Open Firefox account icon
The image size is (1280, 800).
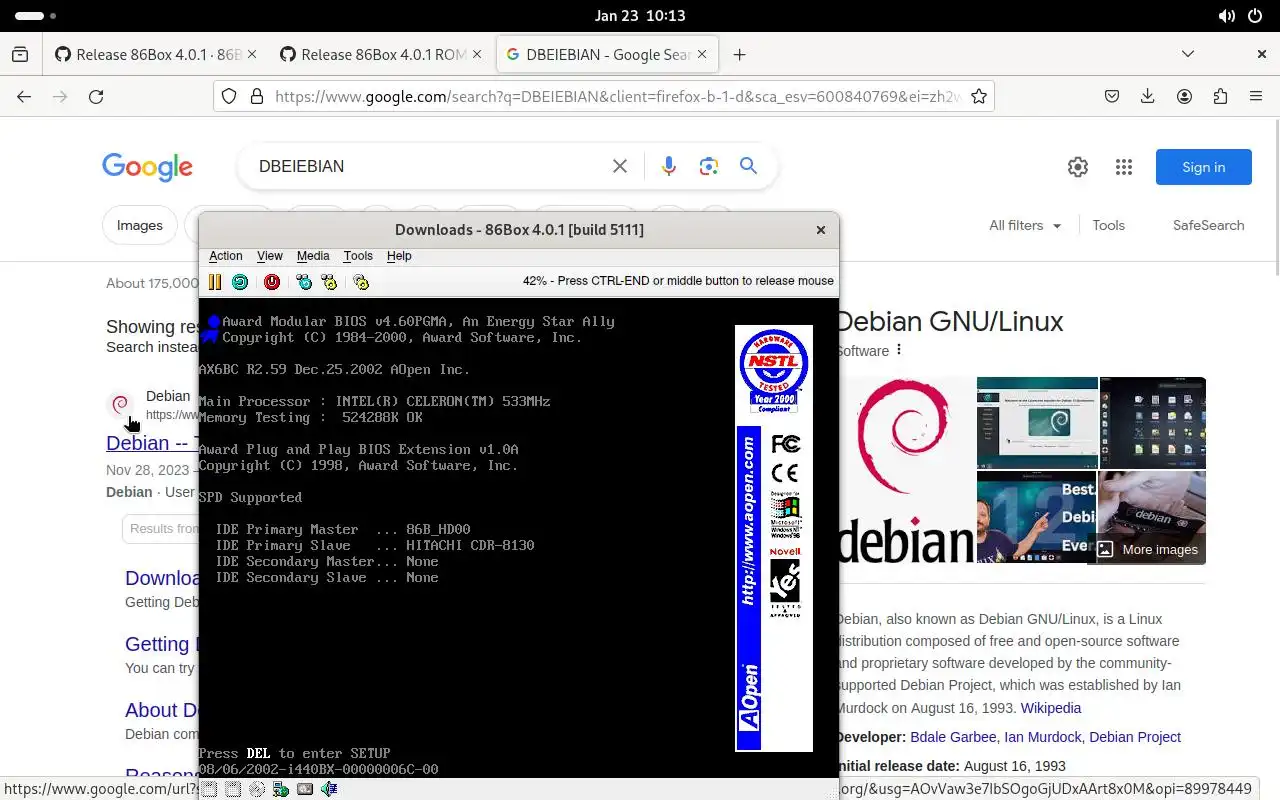click(x=1184, y=97)
